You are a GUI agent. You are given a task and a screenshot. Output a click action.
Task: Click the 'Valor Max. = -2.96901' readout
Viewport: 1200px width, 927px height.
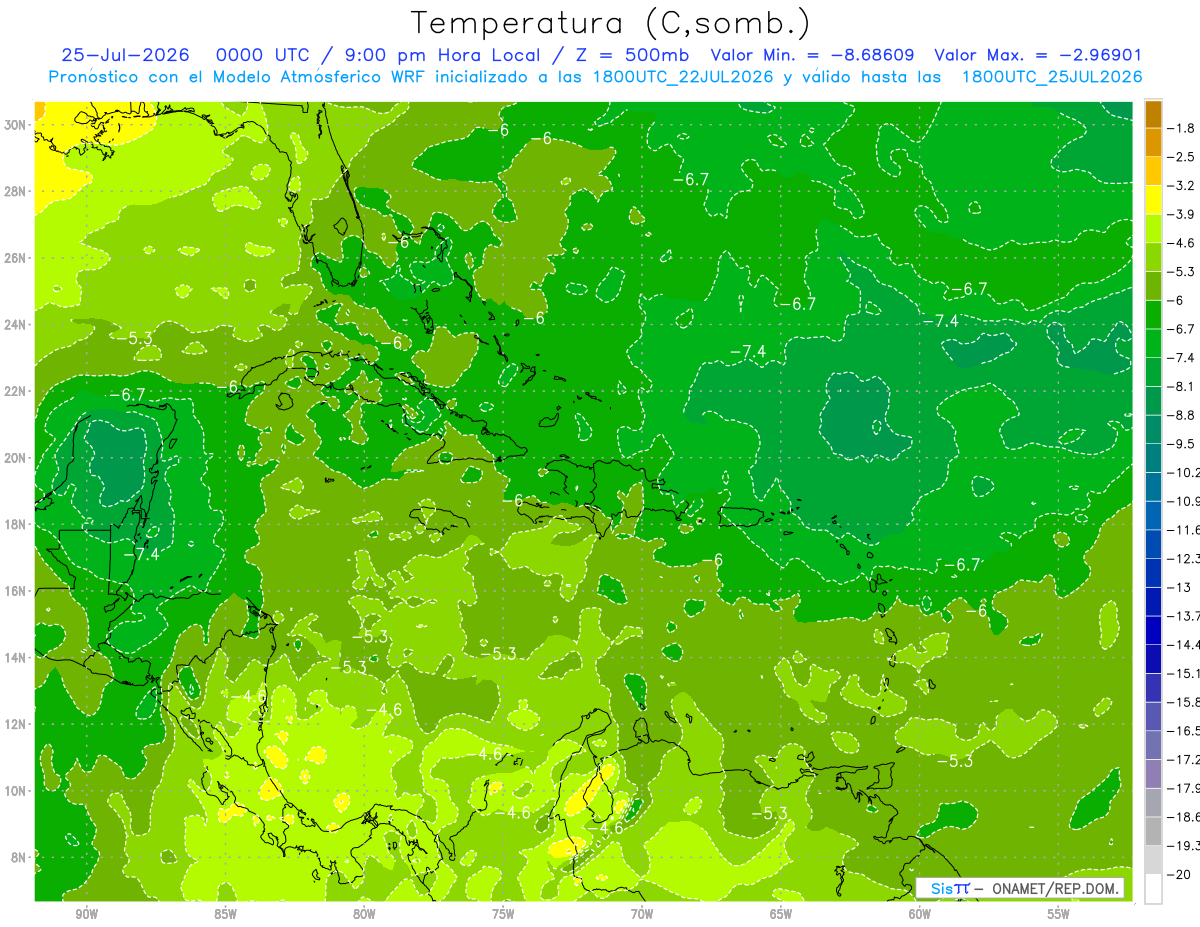[x=1037, y=55]
